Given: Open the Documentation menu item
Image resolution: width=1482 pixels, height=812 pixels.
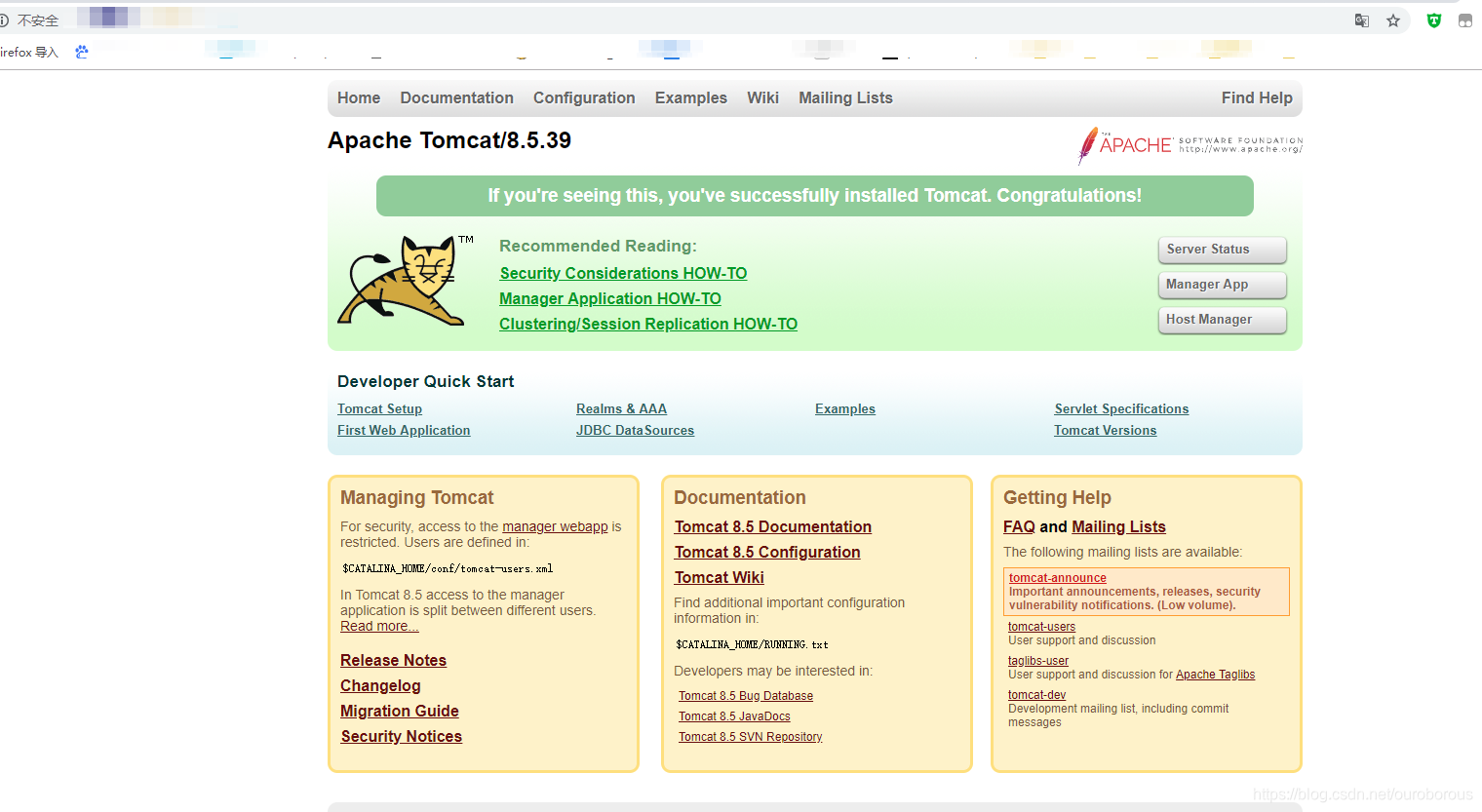Looking at the screenshot, I should (456, 97).
